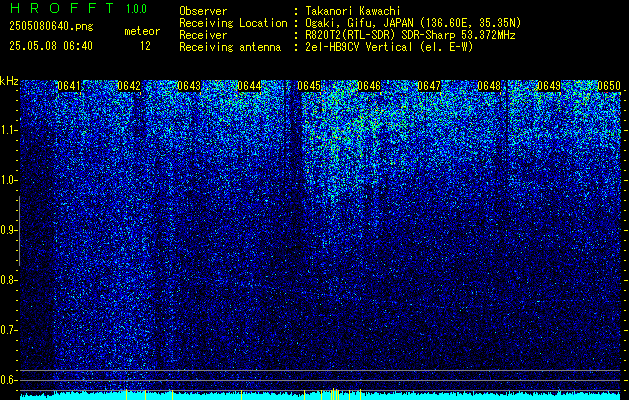The height and width of the screenshot is (400, 629).
Task: Click the HROFFT 1.0.0 title text
Action: pyautogui.click(x=79, y=8)
